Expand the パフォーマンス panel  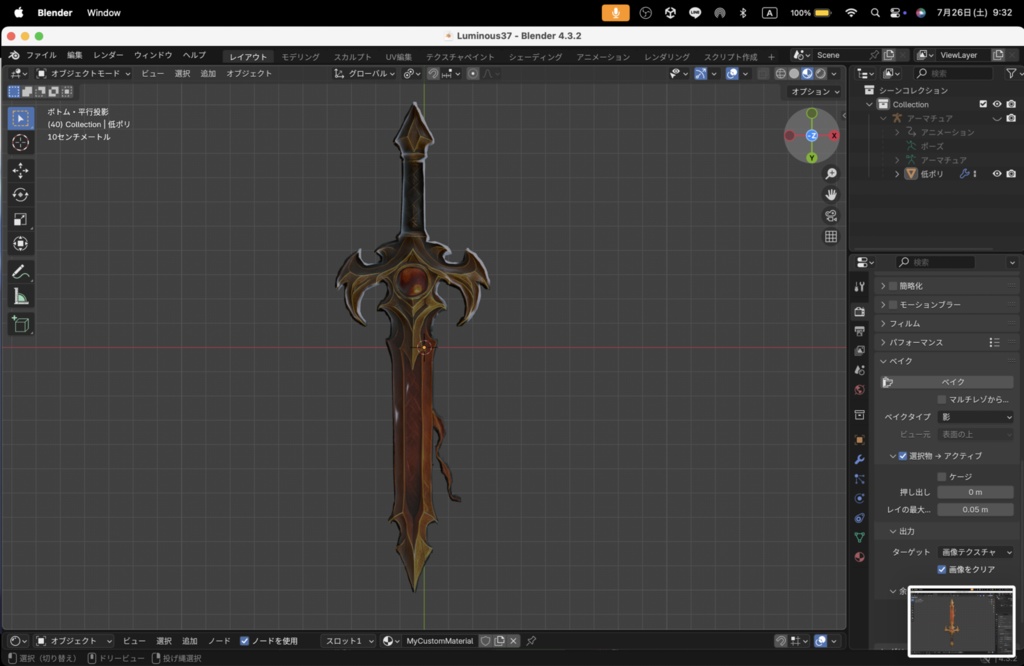tap(915, 342)
